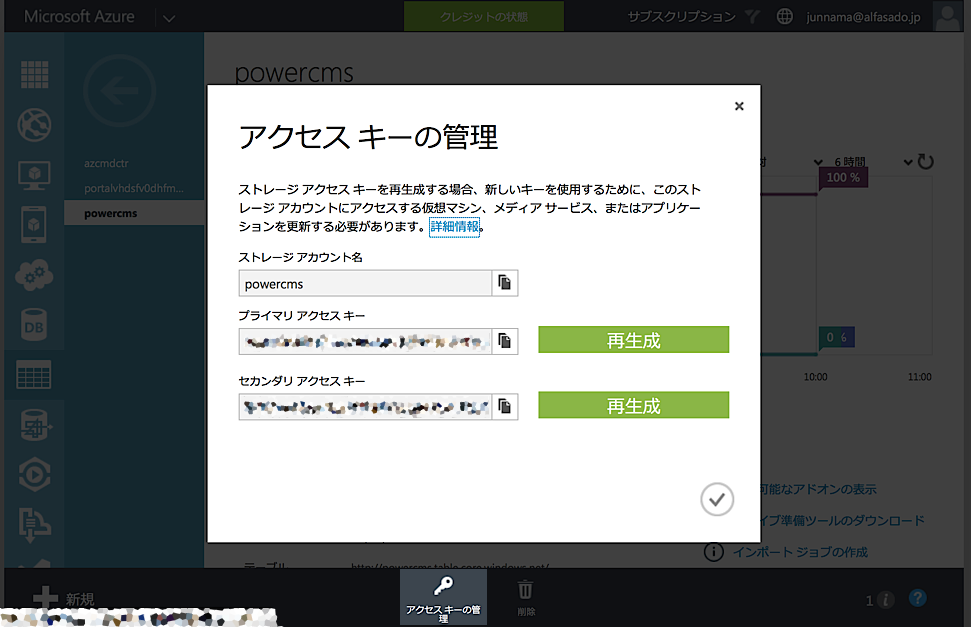The image size is (971, 627).
Task: Click the 100 % chart marker
Action: point(843,178)
